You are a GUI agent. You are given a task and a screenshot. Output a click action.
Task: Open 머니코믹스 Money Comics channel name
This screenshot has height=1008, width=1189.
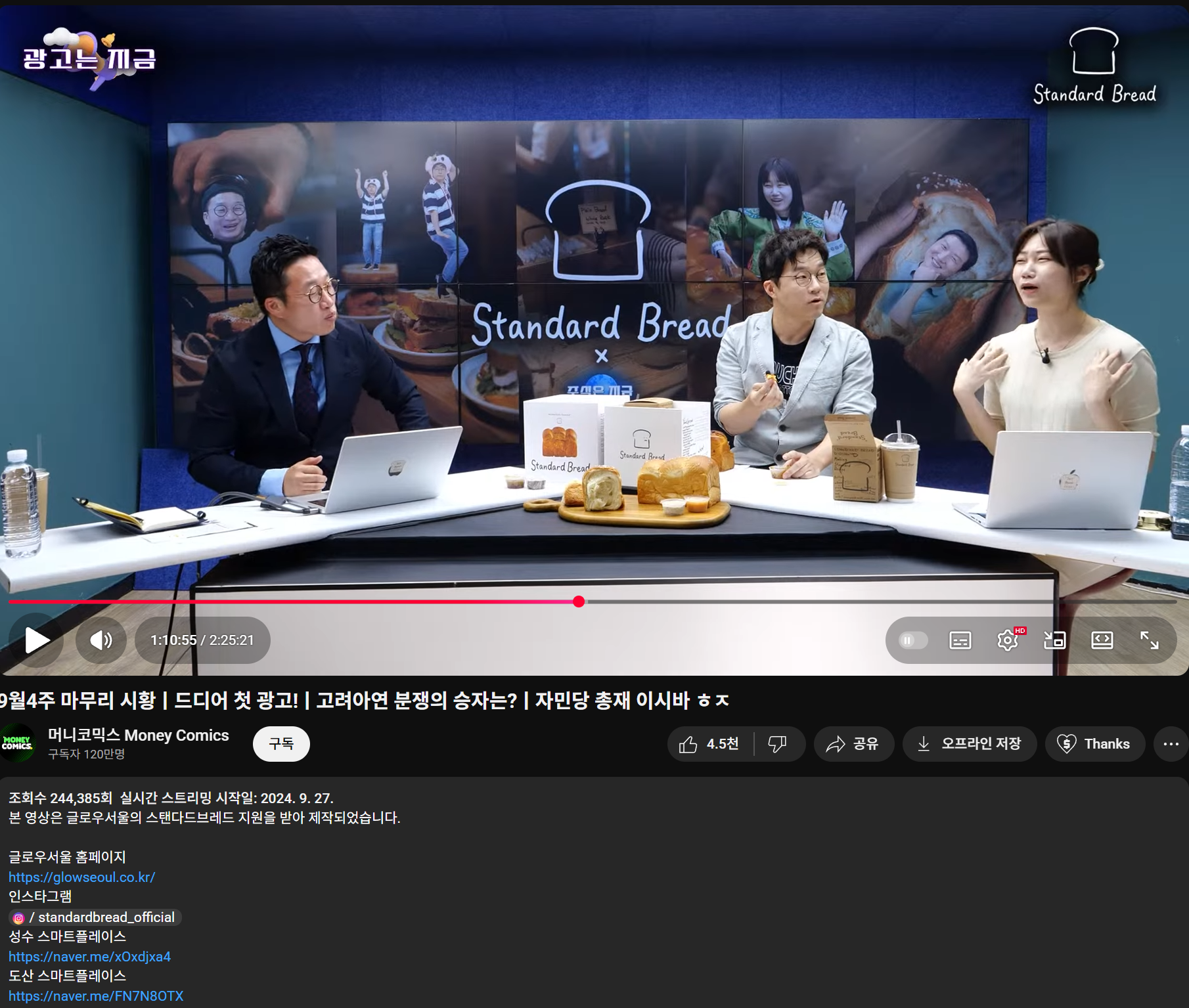pos(139,735)
